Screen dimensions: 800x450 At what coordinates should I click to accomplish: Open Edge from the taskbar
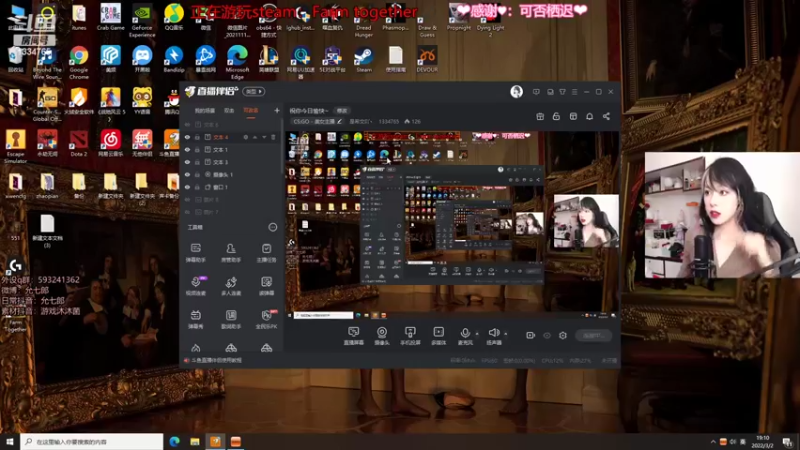pos(174,441)
